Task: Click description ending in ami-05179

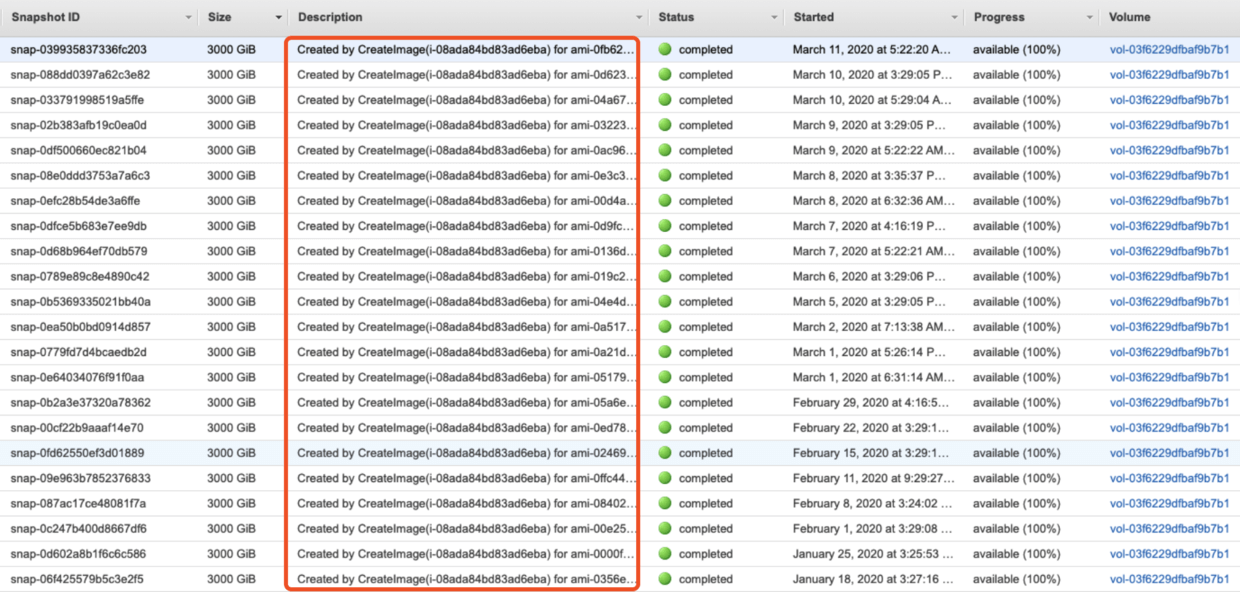Action: pos(466,377)
